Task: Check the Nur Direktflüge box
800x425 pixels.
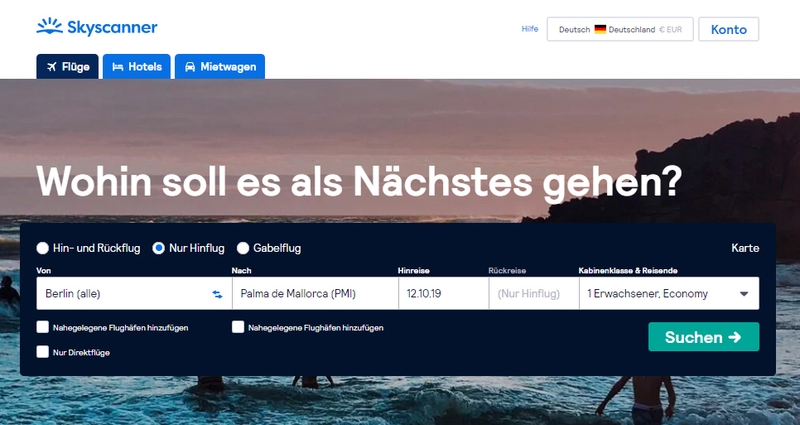Action: (43, 352)
